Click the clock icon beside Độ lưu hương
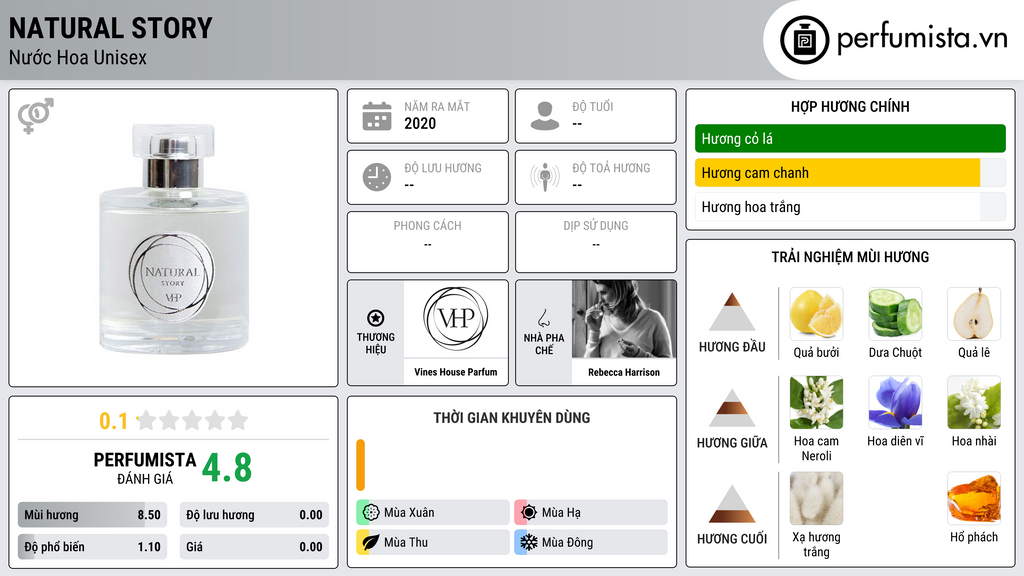 377,177
